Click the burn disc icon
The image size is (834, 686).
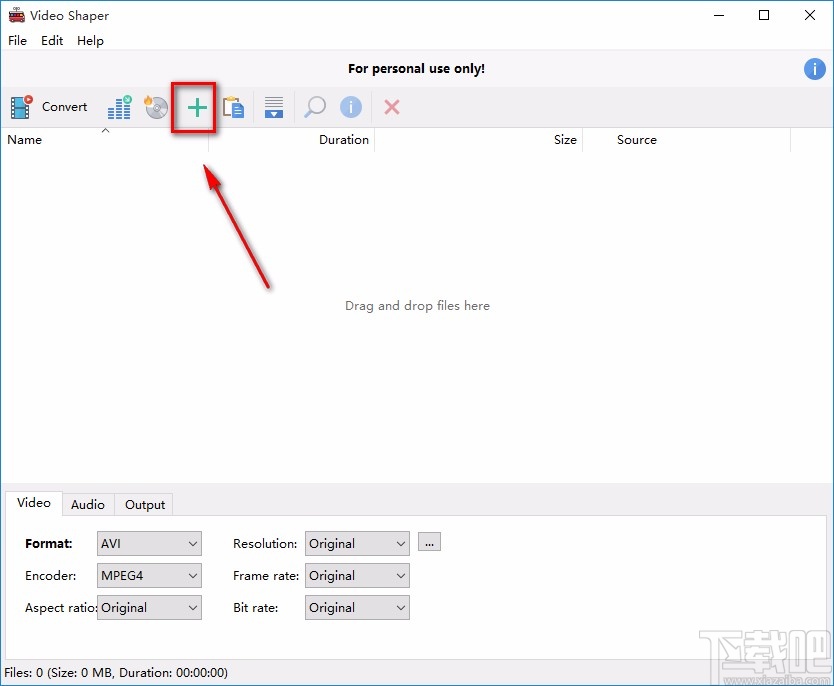(x=156, y=107)
